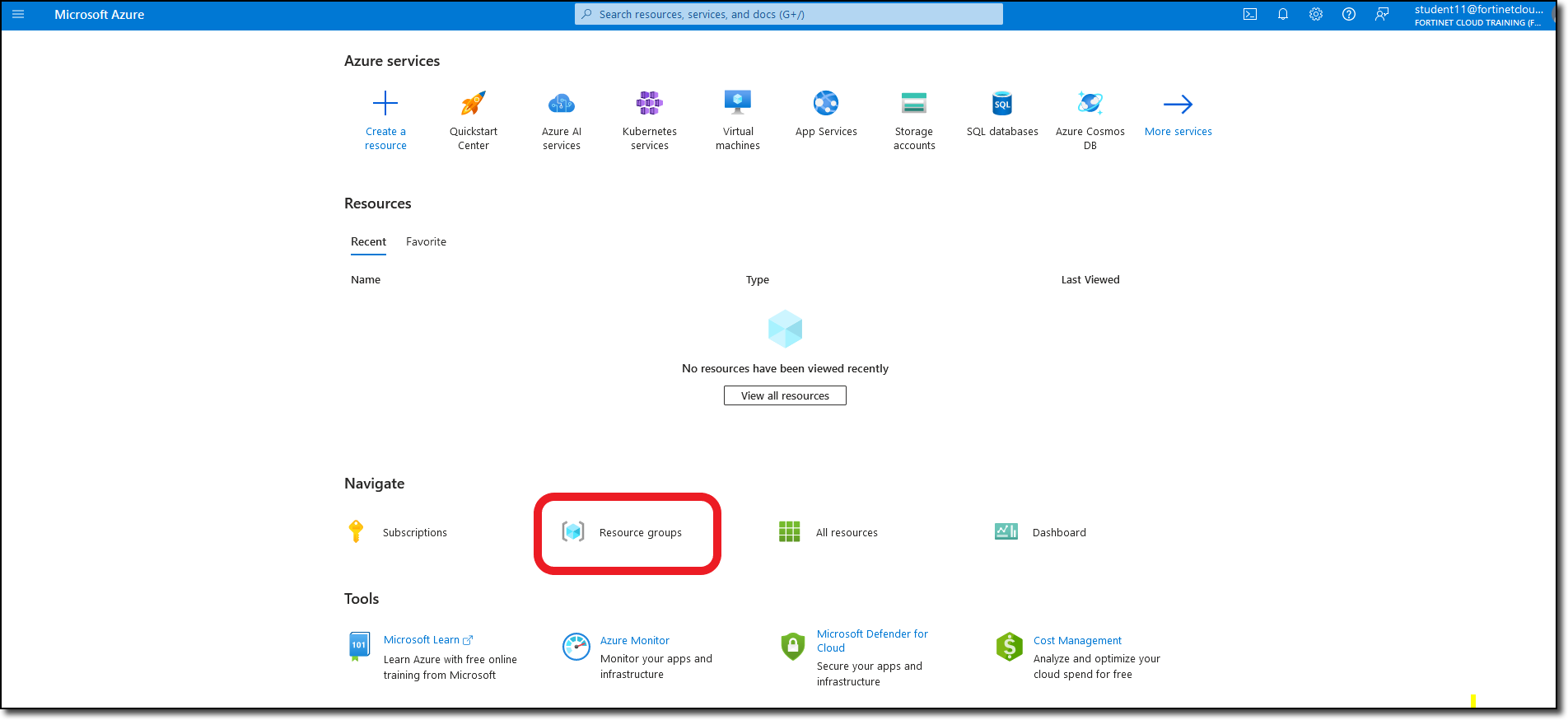Click View all resources button
Screen dimensions: 1568x720
pos(785,395)
